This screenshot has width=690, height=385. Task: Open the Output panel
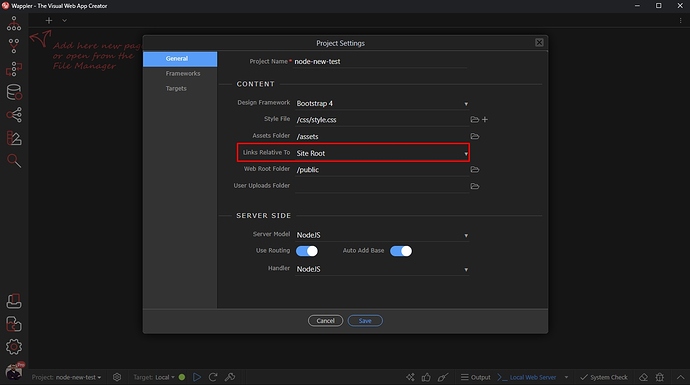(x=476, y=377)
